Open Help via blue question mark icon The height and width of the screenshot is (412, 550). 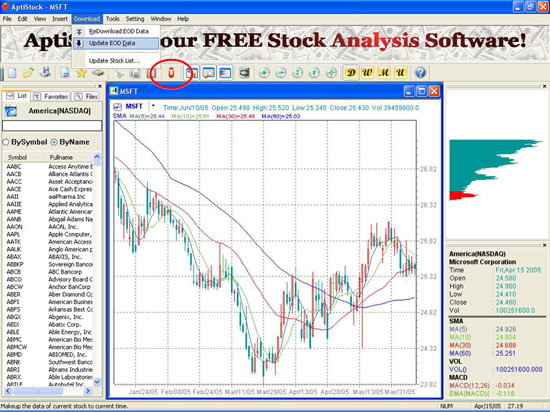420,73
